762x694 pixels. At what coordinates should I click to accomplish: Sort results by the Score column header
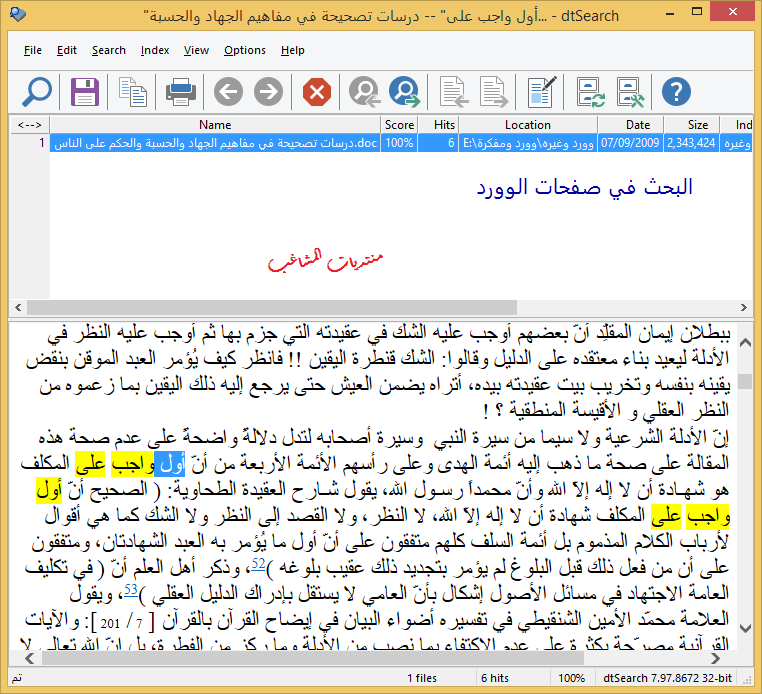tap(399, 125)
